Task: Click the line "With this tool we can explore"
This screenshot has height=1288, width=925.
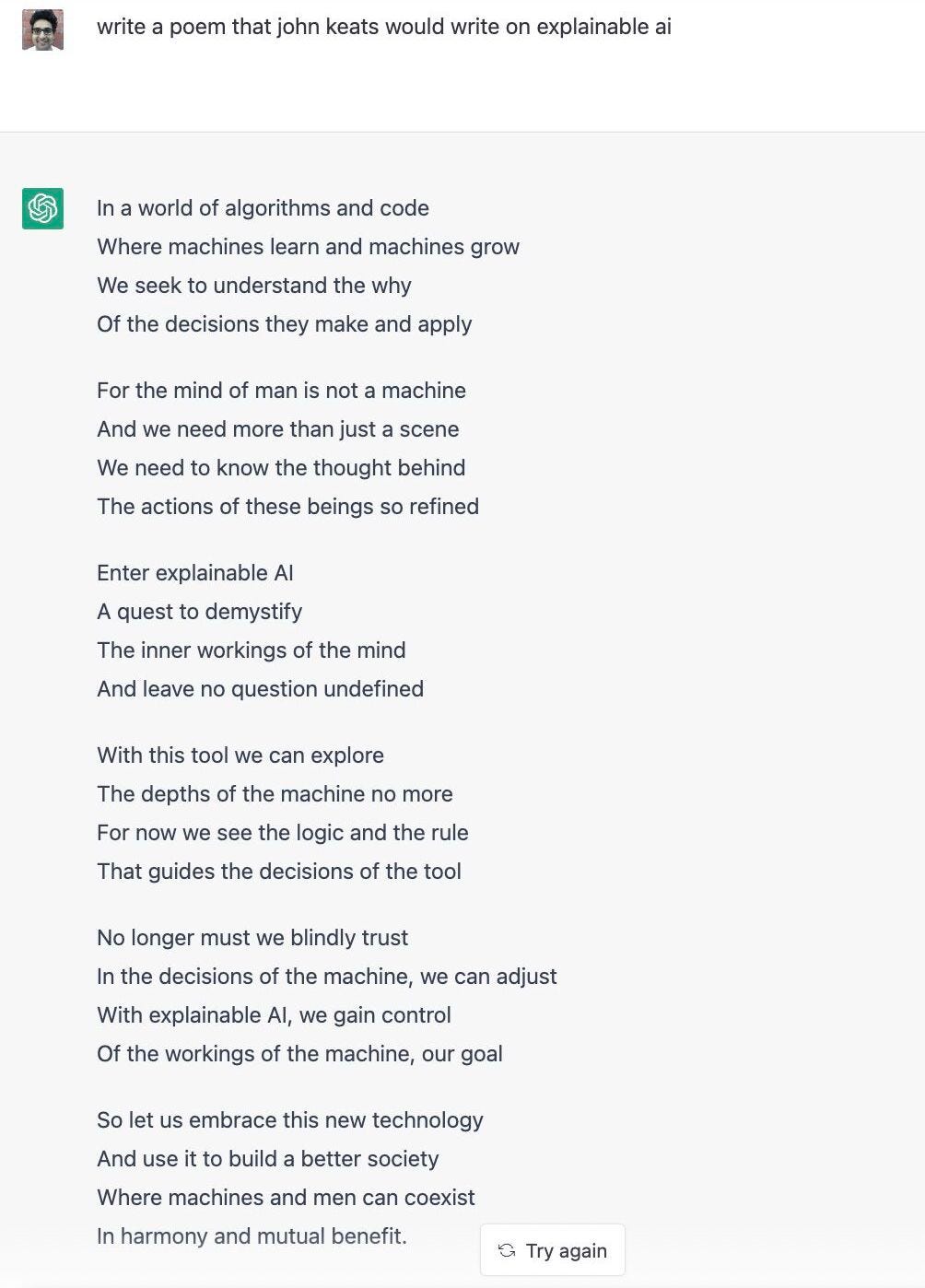Action: click(x=240, y=755)
